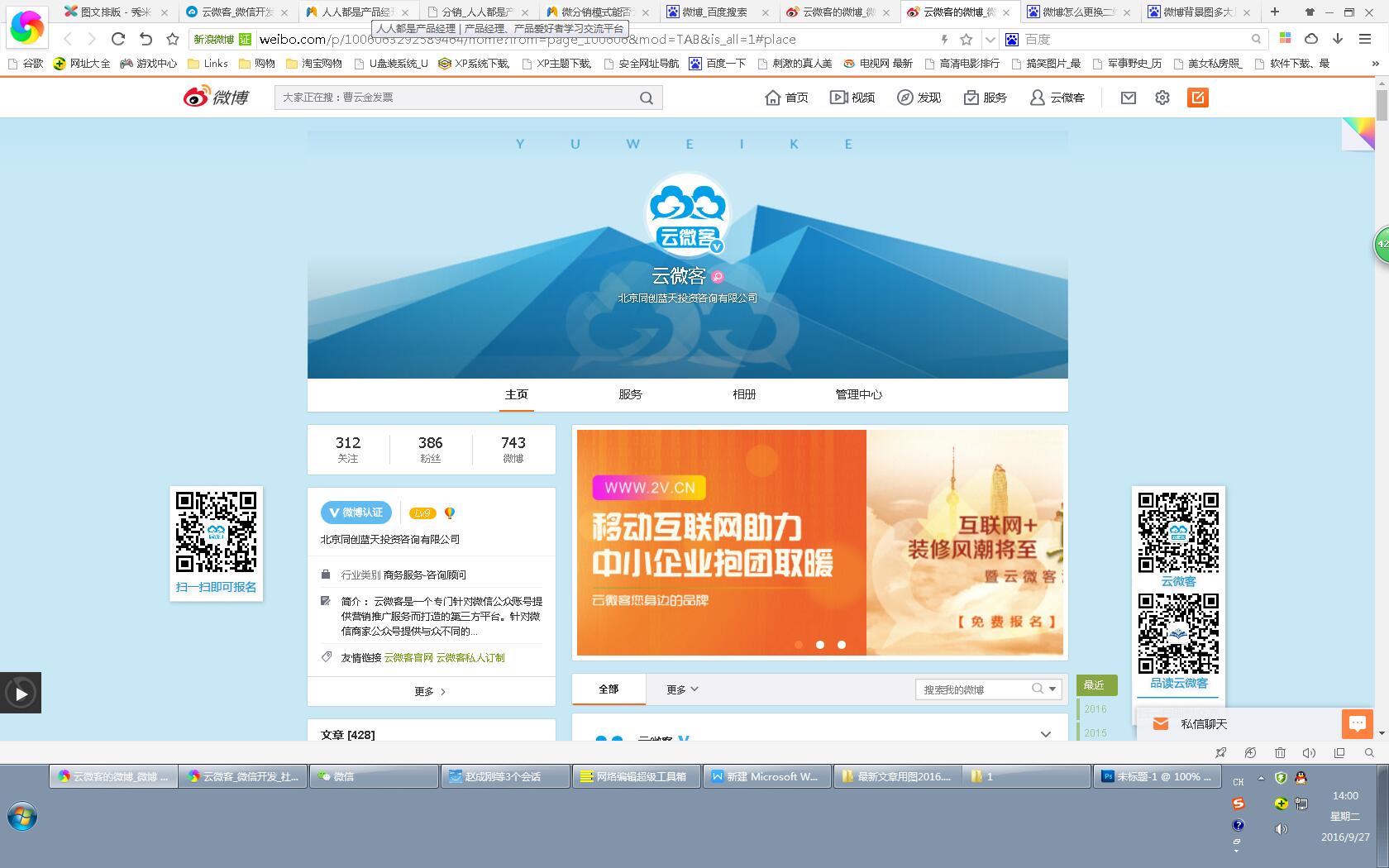1389x868 pixels.
Task: Select the second banner carousel dot
Action: [820, 645]
